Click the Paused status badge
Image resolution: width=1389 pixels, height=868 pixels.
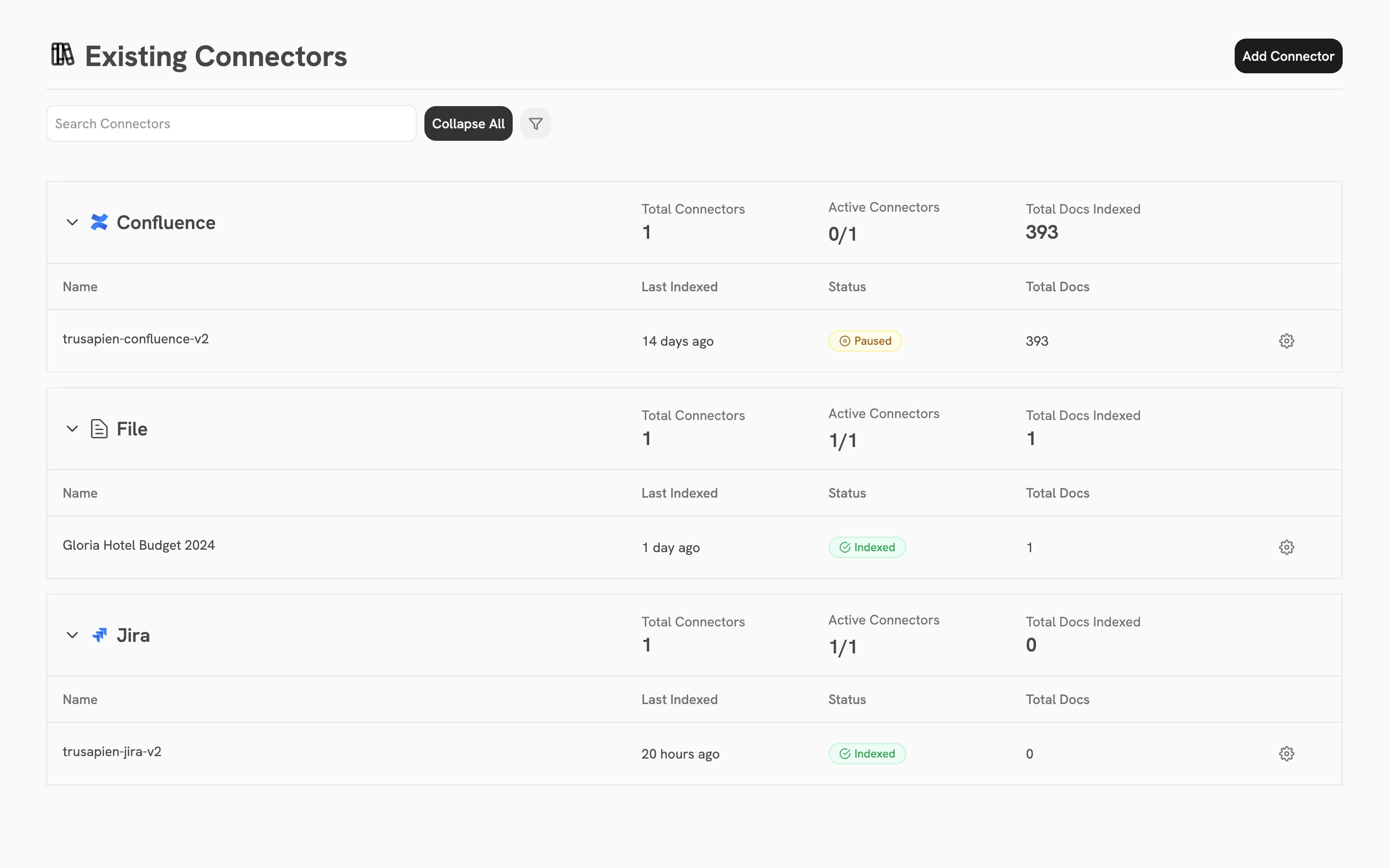coord(865,340)
